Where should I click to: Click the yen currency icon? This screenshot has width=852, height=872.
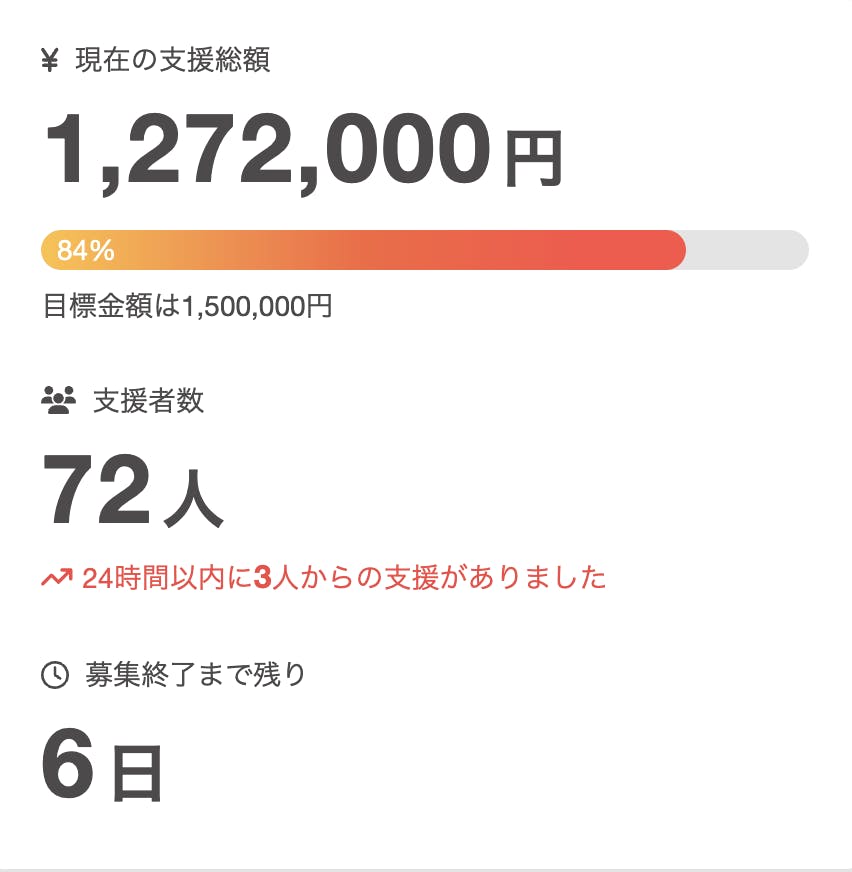[50, 61]
